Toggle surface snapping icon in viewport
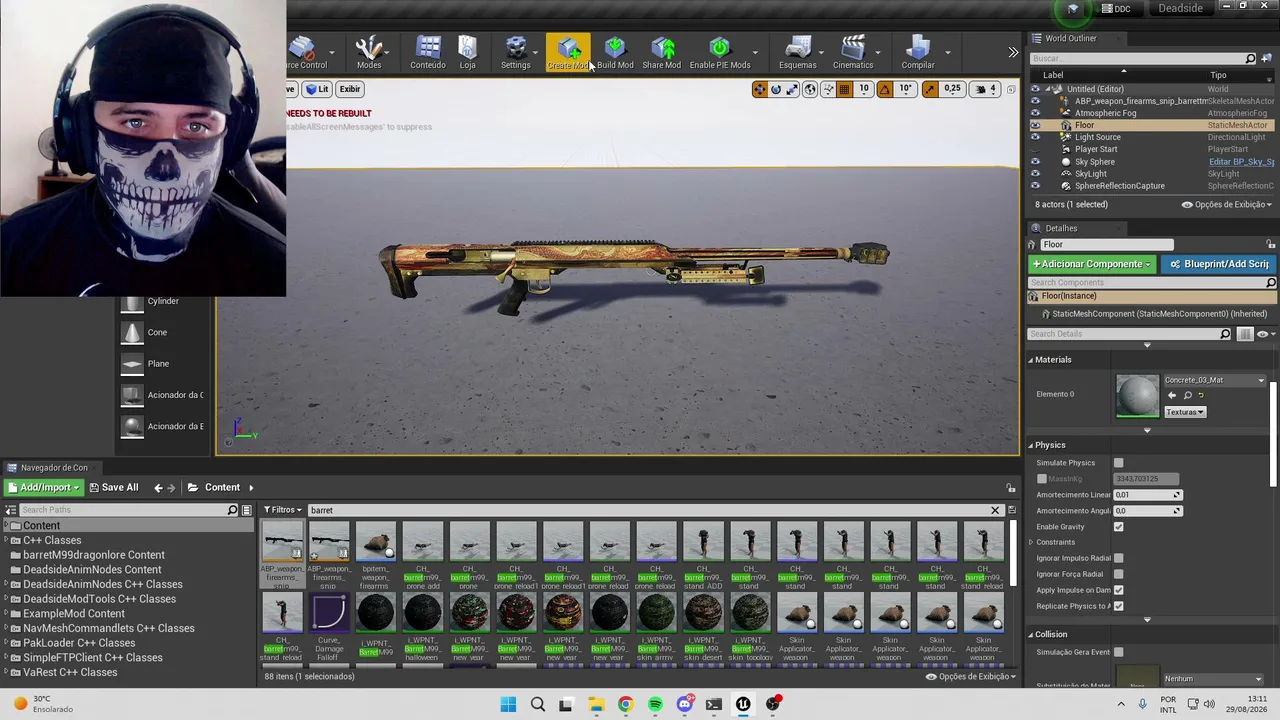Viewport: 1280px width, 720px height. pos(827,89)
